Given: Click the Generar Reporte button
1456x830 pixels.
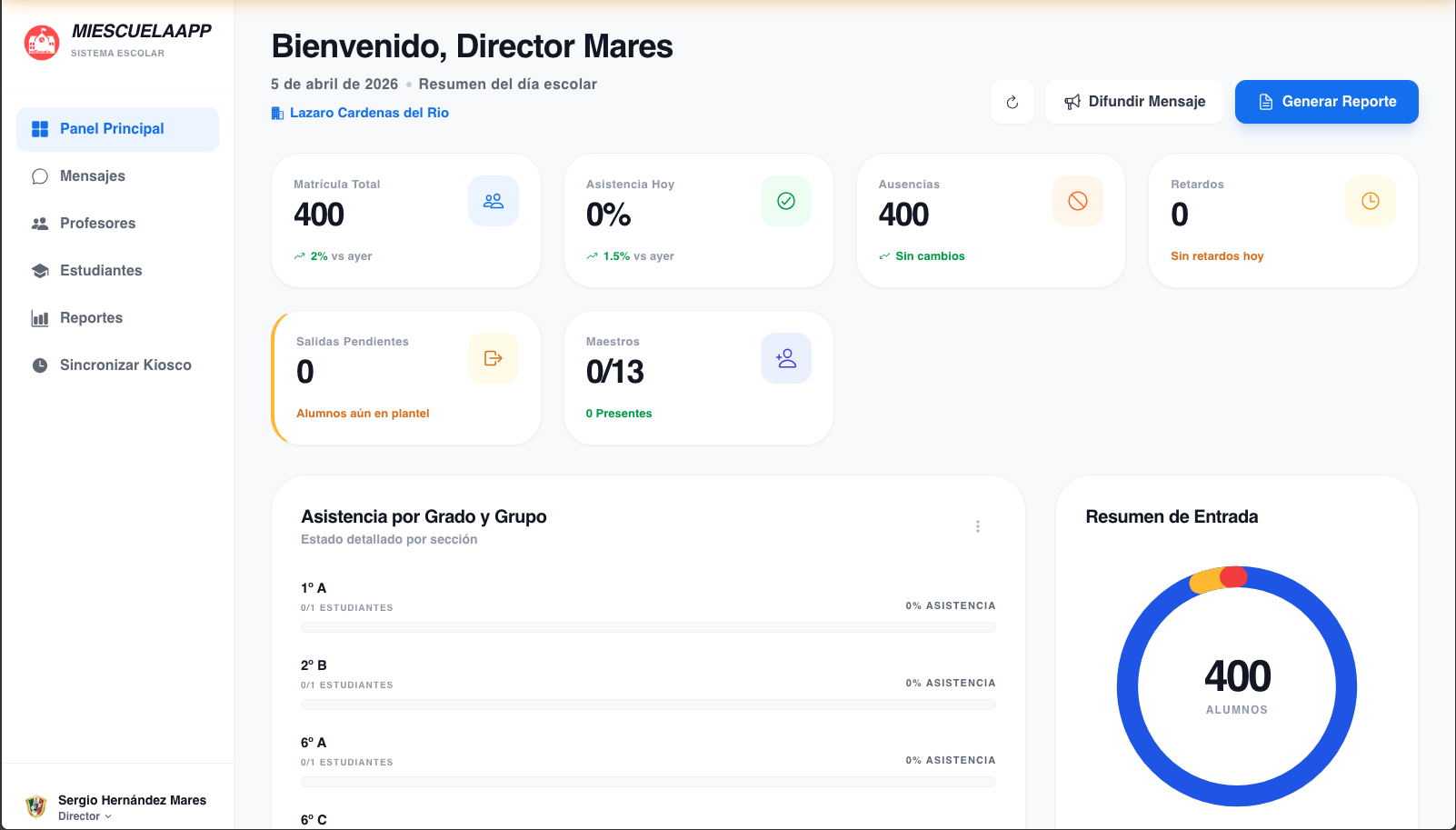Looking at the screenshot, I should tap(1326, 102).
